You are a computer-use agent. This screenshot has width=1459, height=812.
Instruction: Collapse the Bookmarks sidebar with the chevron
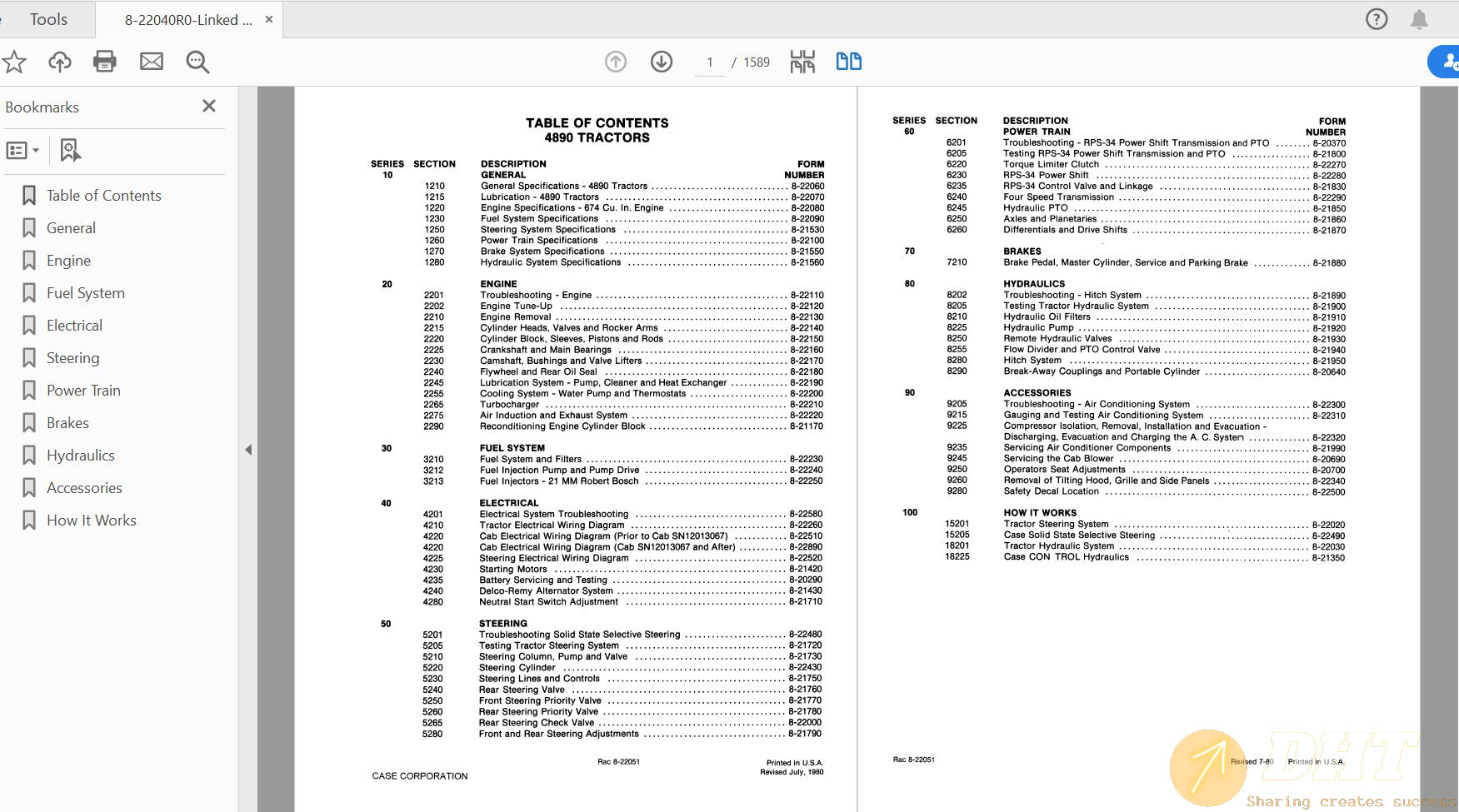[x=248, y=449]
